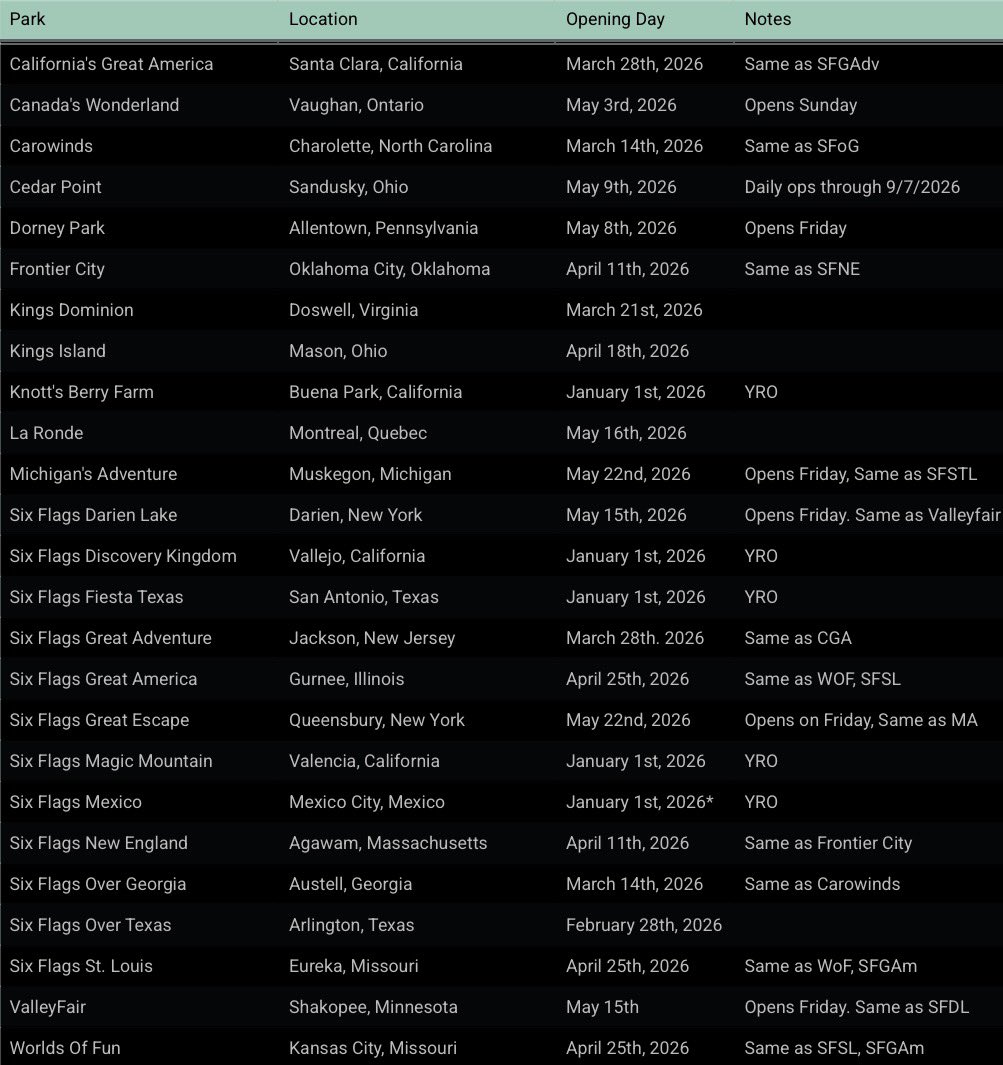
Task: Select the Six Flags Great Escape cell
Action: [x=99, y=720]
